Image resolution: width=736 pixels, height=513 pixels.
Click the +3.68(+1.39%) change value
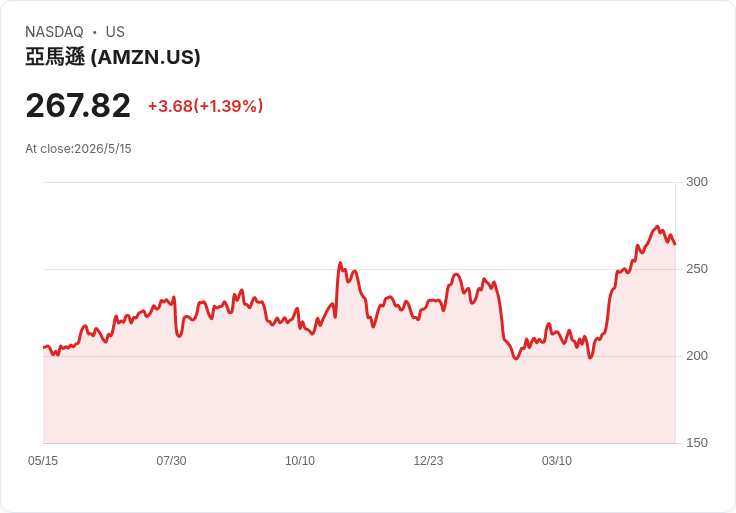[205, 106]
